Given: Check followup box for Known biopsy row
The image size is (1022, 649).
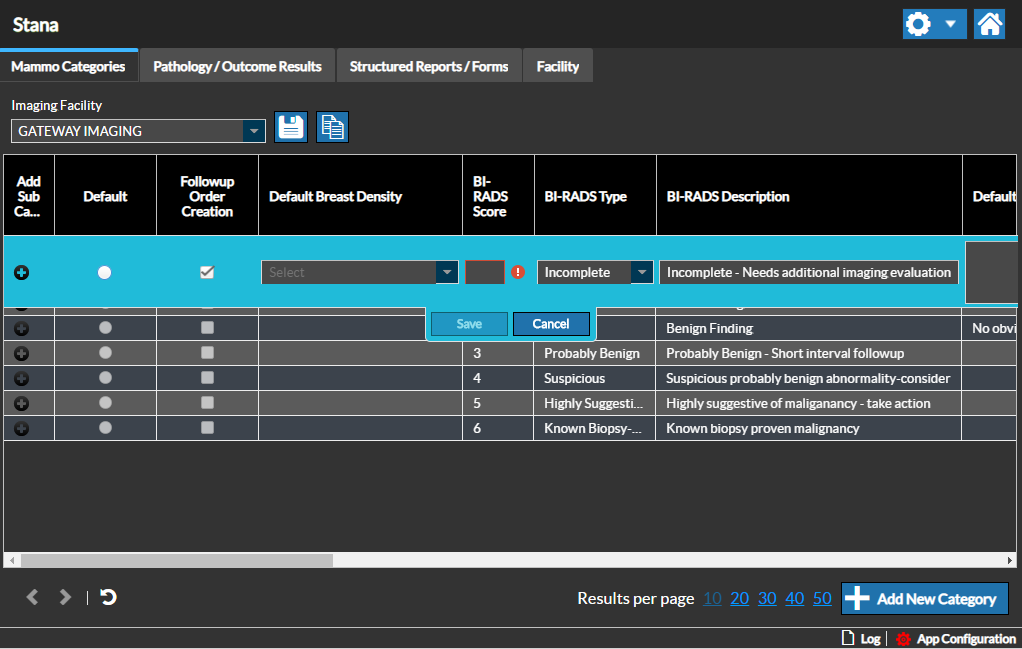Looking at the screenshot, I should click(207, 428).
